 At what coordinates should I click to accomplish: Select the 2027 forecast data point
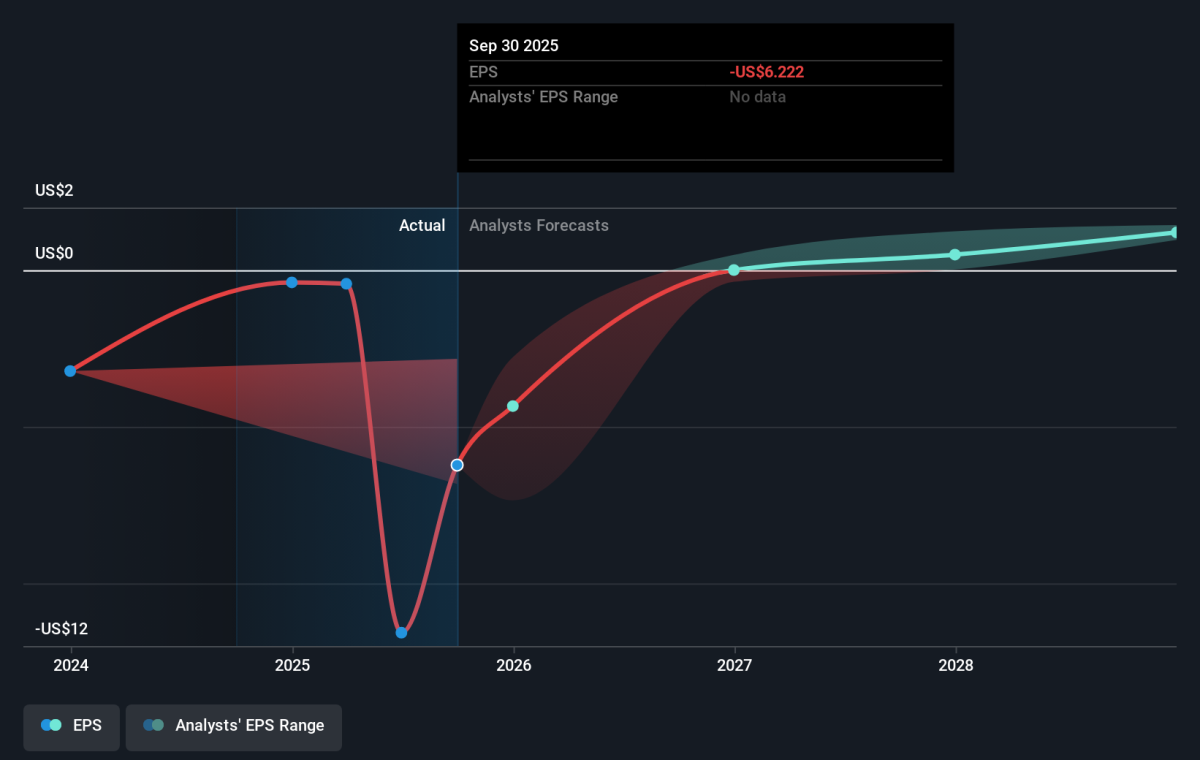tap(734, 270)
